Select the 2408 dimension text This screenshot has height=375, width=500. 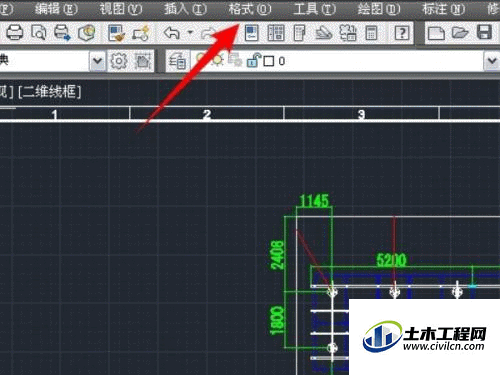pyautogui.click(x=277, y=255)
